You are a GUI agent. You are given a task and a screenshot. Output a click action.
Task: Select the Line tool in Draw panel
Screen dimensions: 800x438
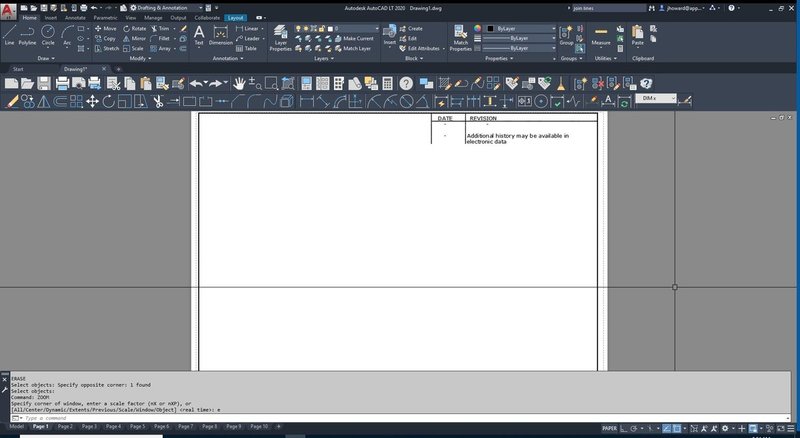pyautogui.click(x=9, y=35)
